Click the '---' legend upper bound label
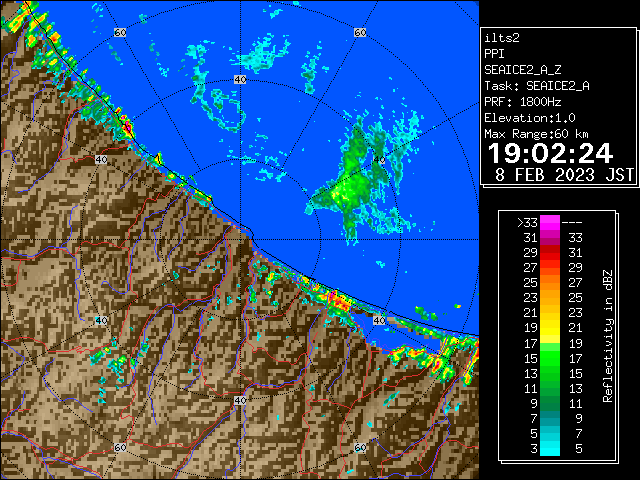 (x=572, y=223)
